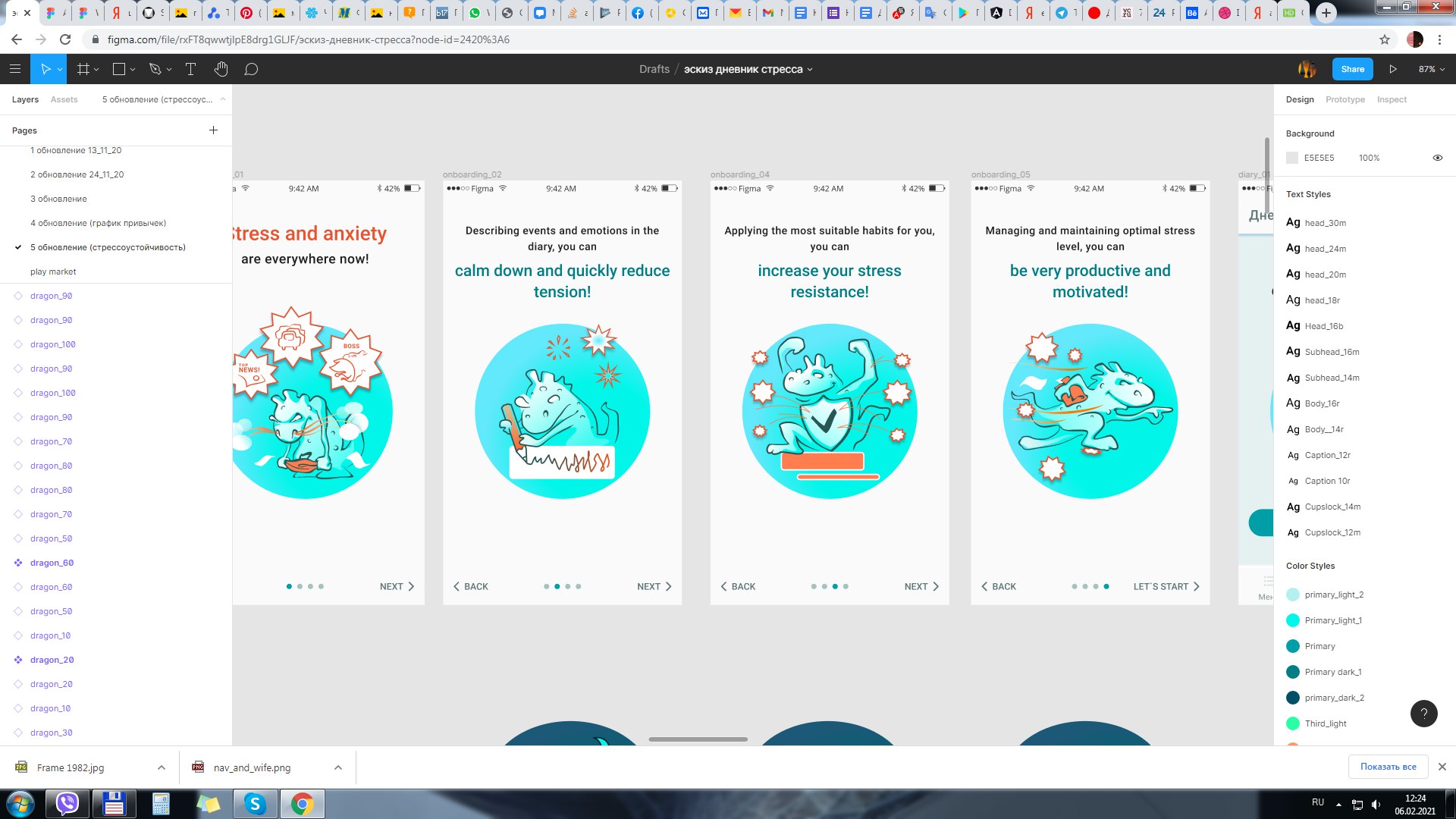Reload the browser page

click(65, 39)
